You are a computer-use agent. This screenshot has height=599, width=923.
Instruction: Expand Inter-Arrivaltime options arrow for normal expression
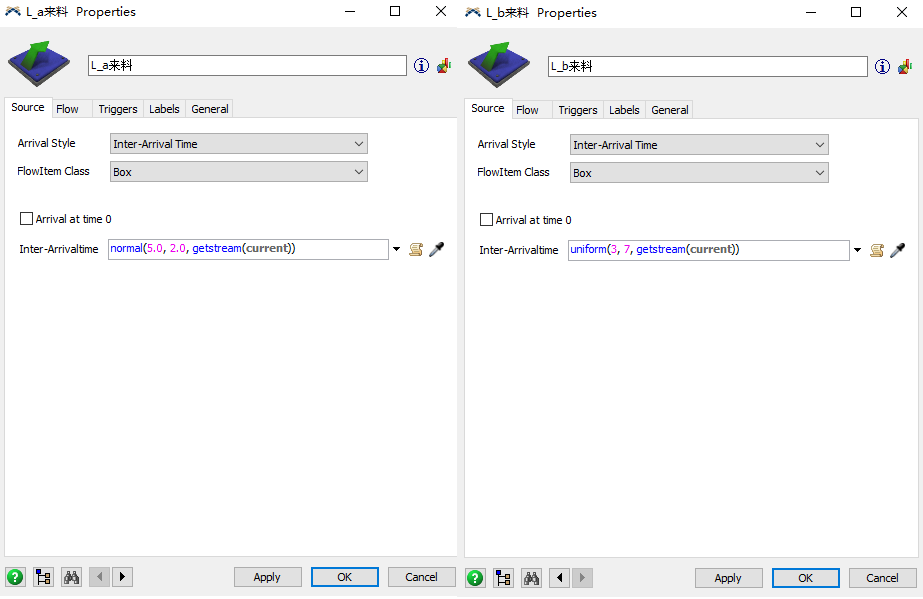coord(397,249)
